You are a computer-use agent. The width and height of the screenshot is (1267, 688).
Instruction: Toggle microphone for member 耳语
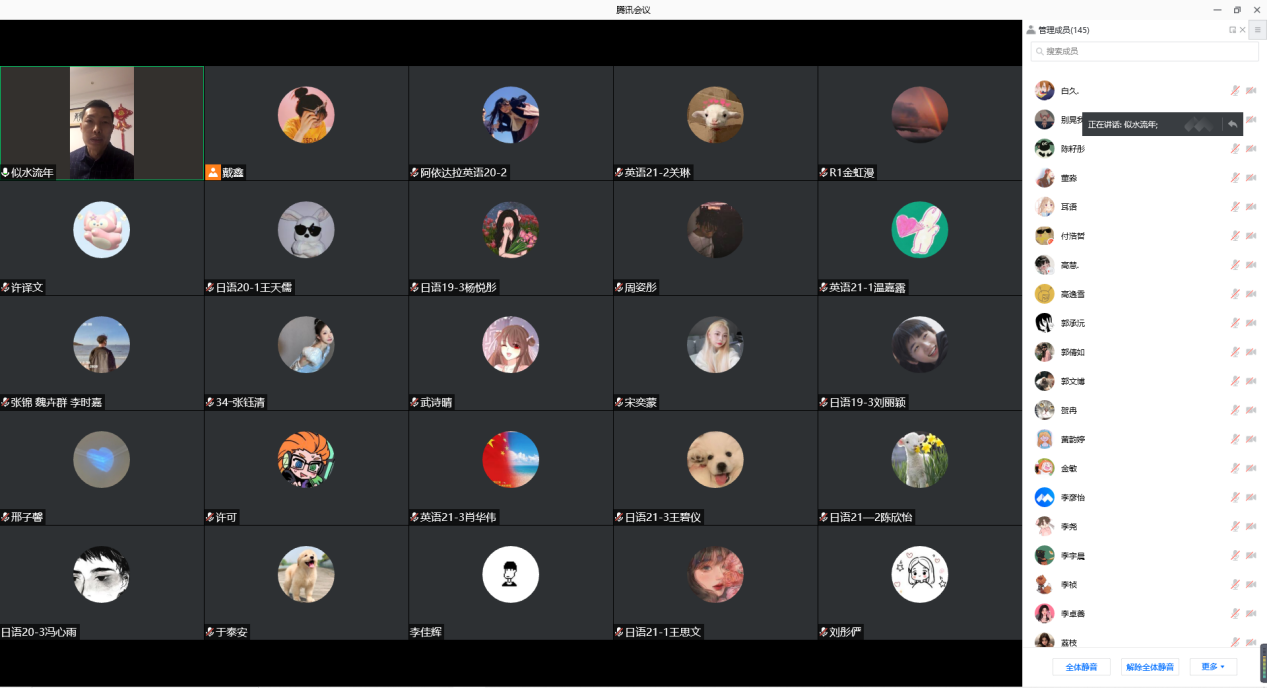(x=1235, y=207)
